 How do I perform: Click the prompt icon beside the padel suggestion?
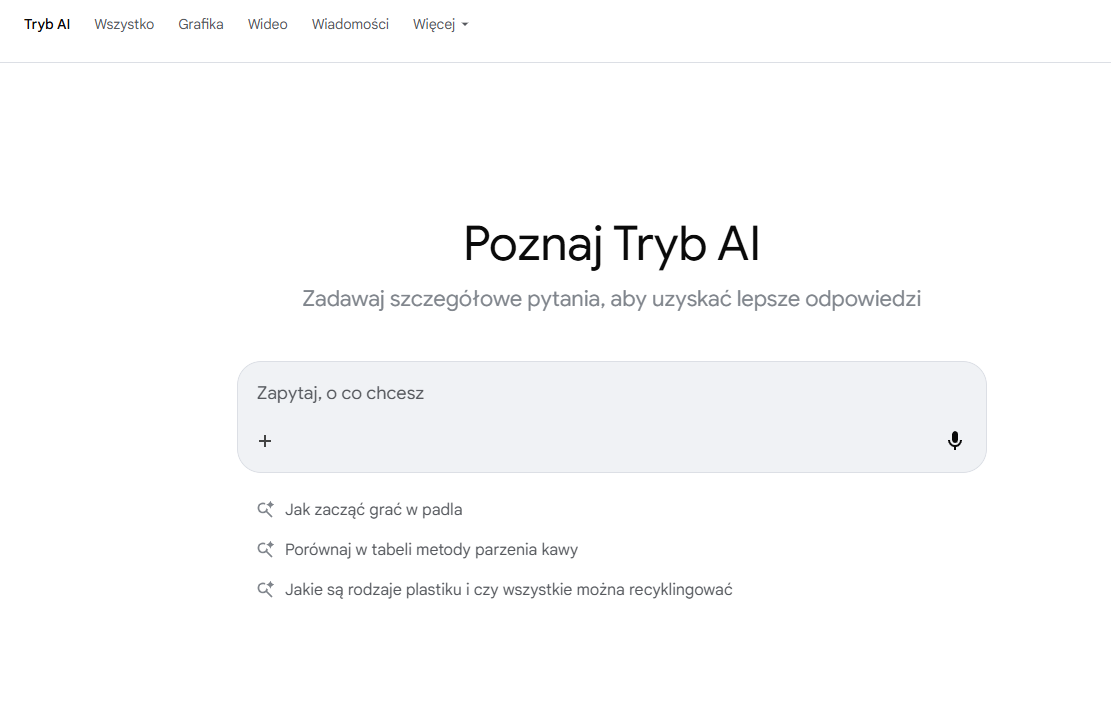coord(265,509)
